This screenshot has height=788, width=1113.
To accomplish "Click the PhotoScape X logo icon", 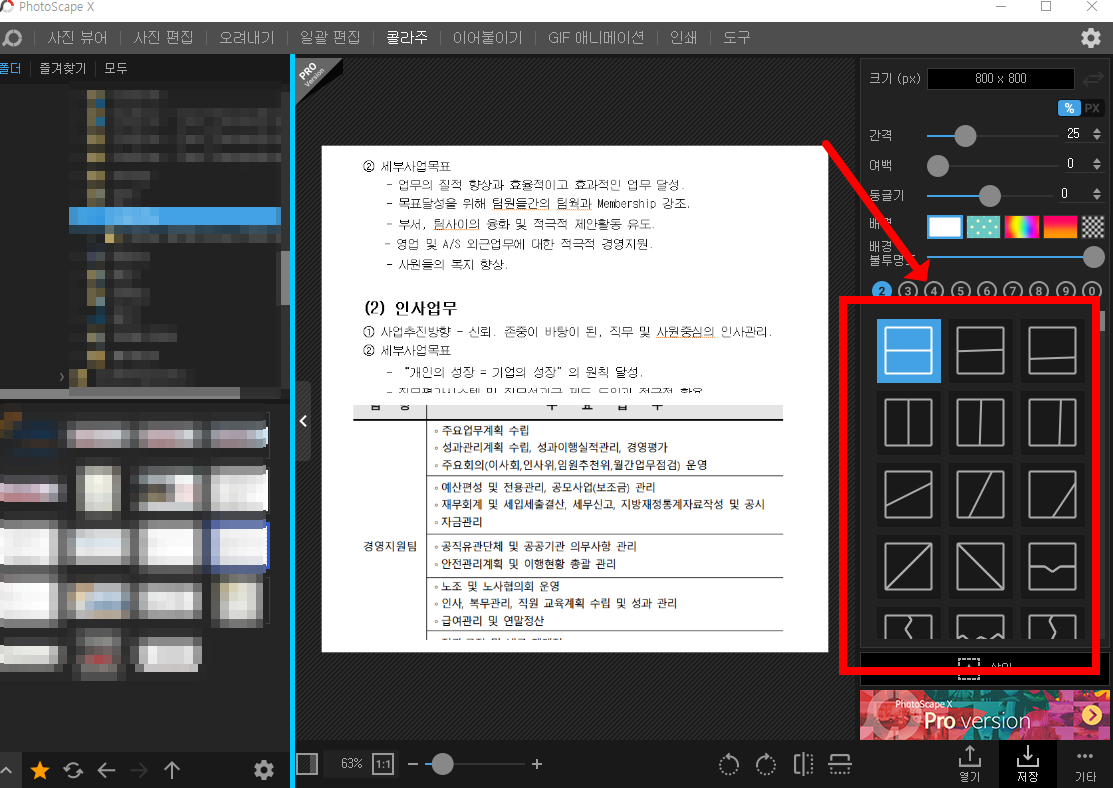I will (x=13, y=37).
